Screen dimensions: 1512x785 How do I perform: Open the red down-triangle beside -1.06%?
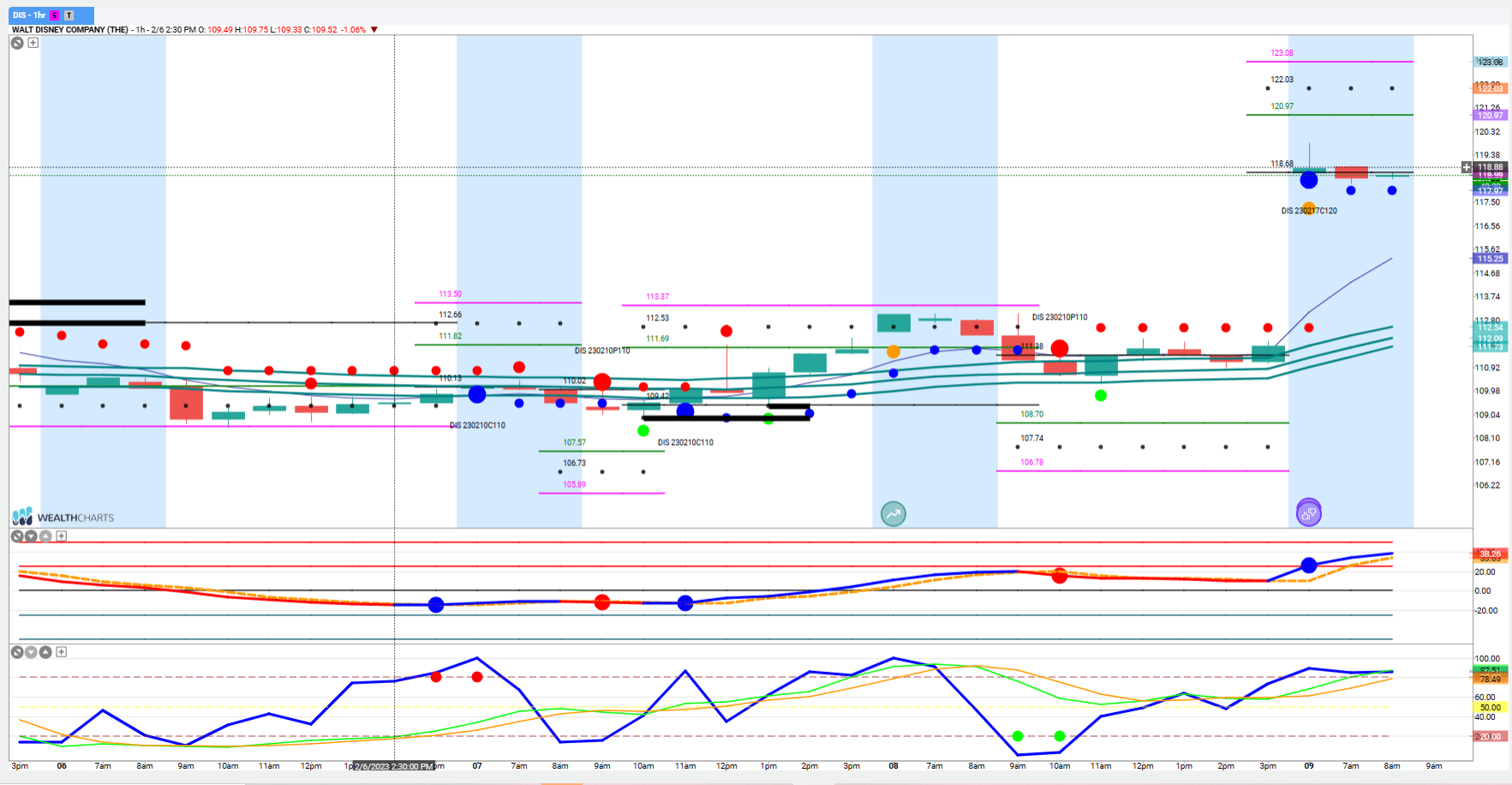point(374,30)
